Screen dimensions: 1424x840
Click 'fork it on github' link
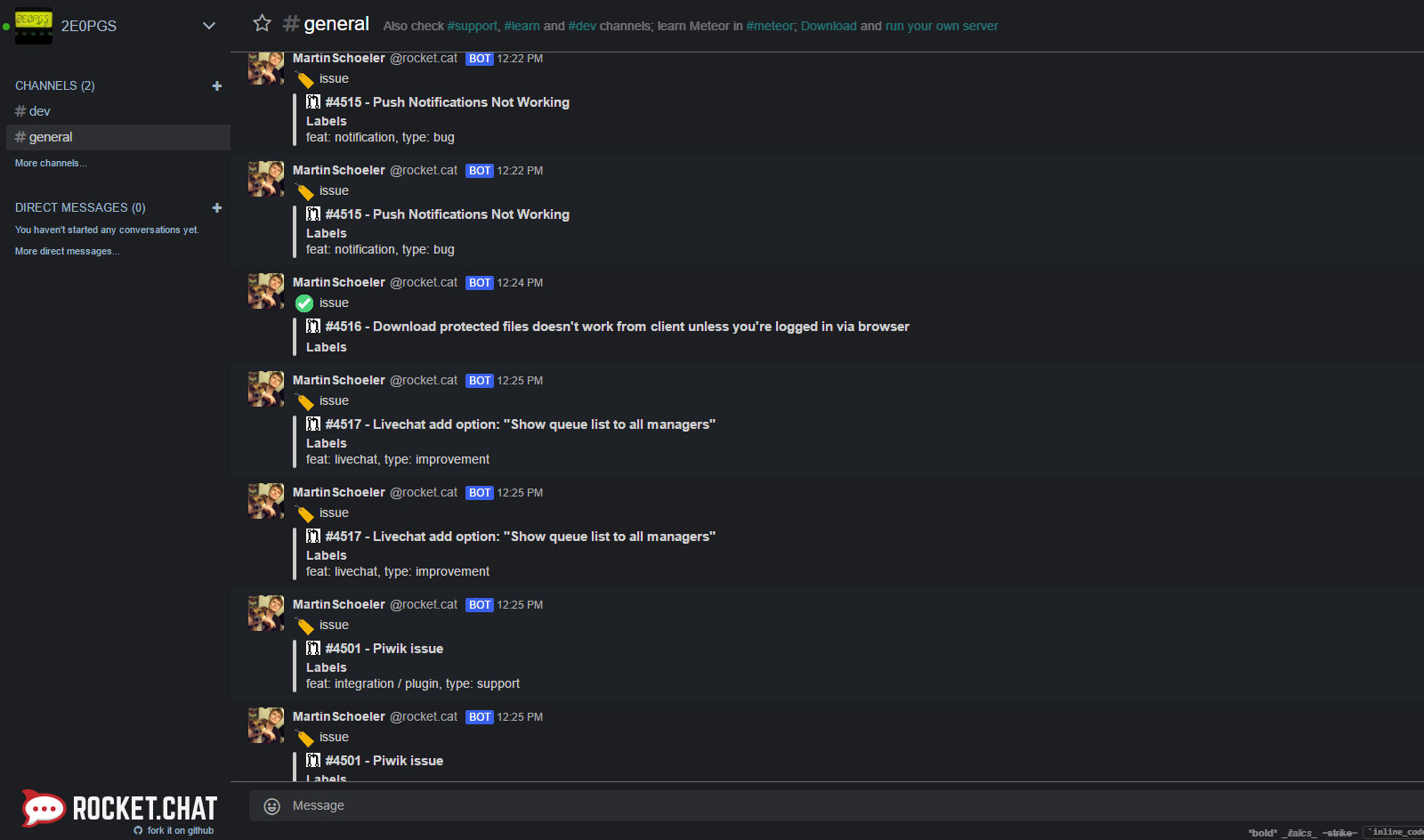[174, 830]
